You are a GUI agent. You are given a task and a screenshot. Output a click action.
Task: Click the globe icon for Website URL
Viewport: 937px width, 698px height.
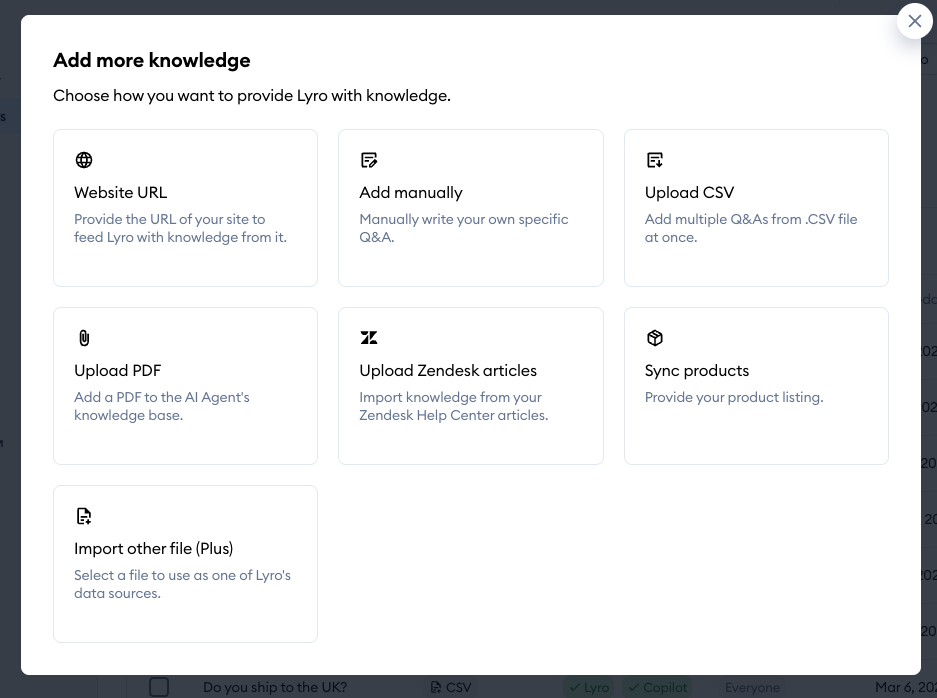click(84, 160)
